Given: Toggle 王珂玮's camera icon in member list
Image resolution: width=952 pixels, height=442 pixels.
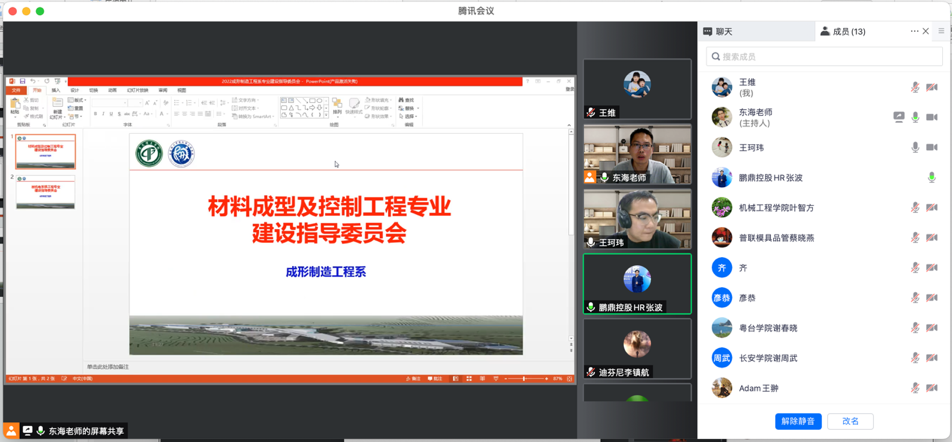Looking at the screenshot, I should 932,148.
